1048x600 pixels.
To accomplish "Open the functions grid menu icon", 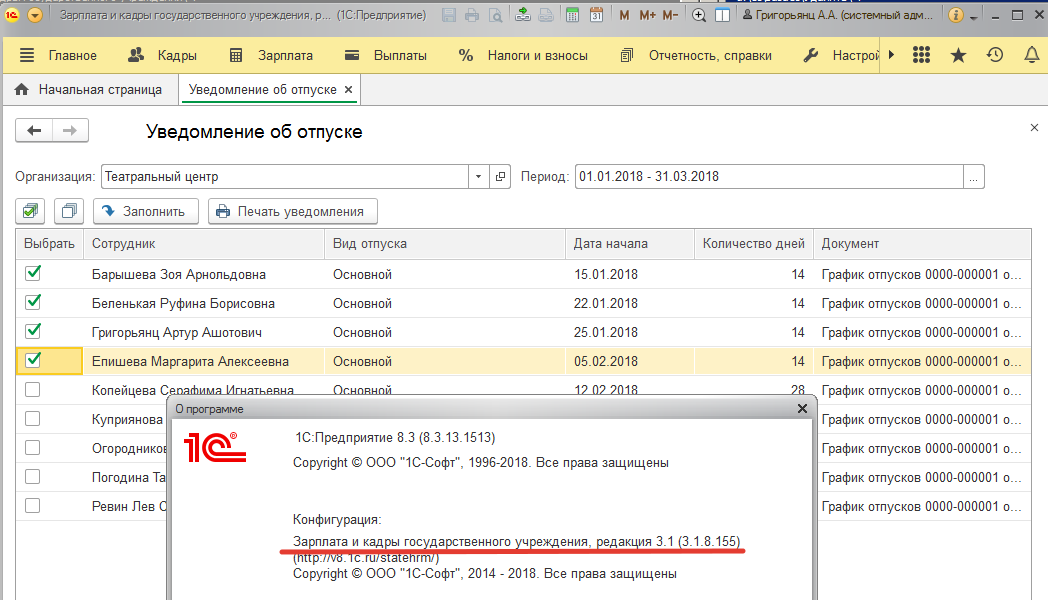I will [921, 55].
